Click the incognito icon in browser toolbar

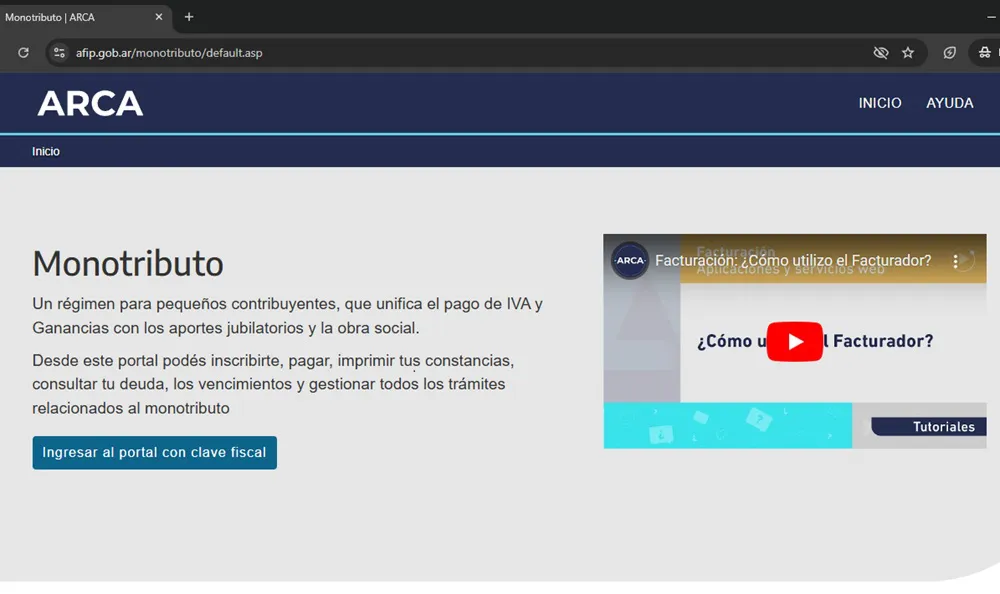[985, 53]
